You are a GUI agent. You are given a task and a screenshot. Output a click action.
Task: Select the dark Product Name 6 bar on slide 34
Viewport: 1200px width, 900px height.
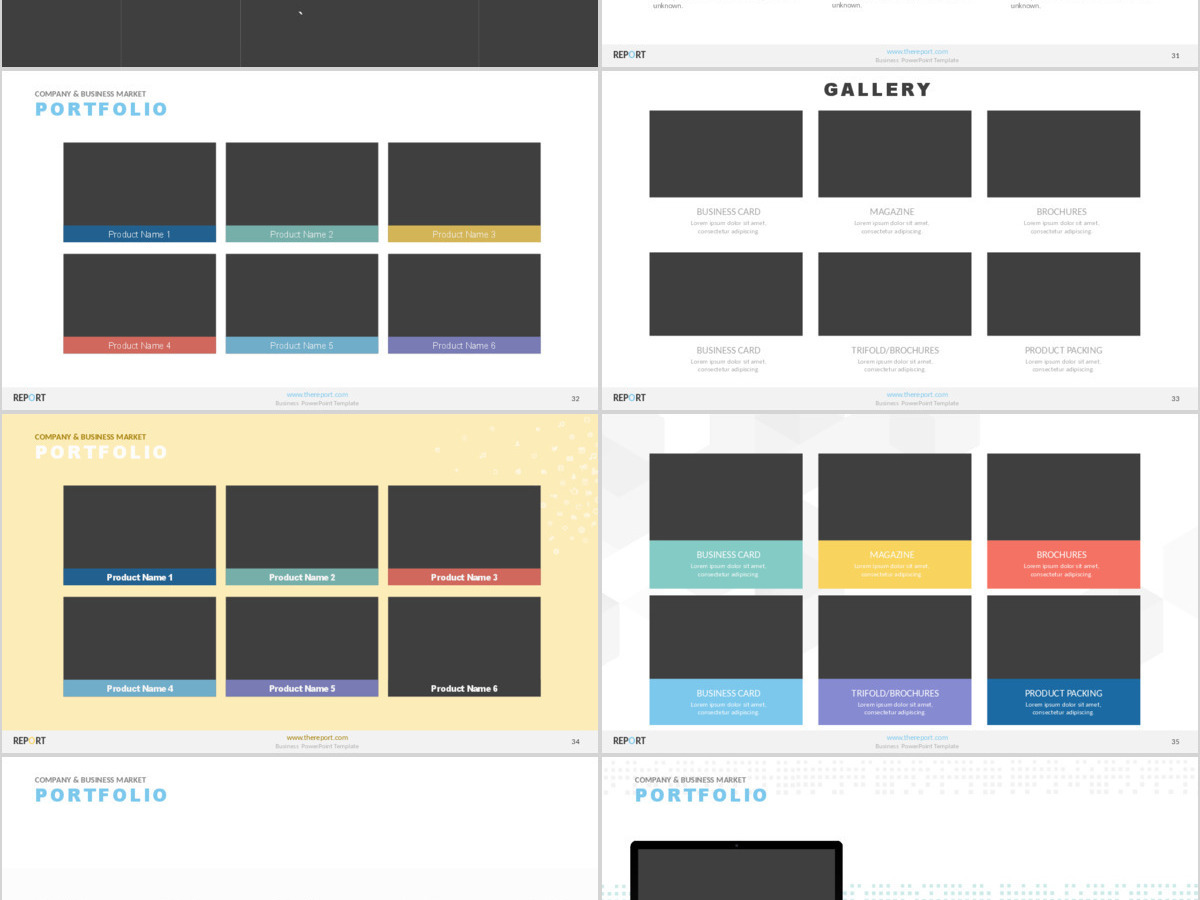tap(464, 688)
